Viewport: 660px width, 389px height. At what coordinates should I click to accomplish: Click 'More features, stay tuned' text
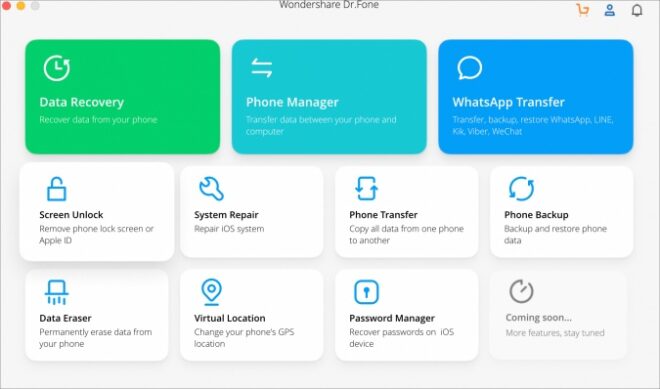pos(555,333)
